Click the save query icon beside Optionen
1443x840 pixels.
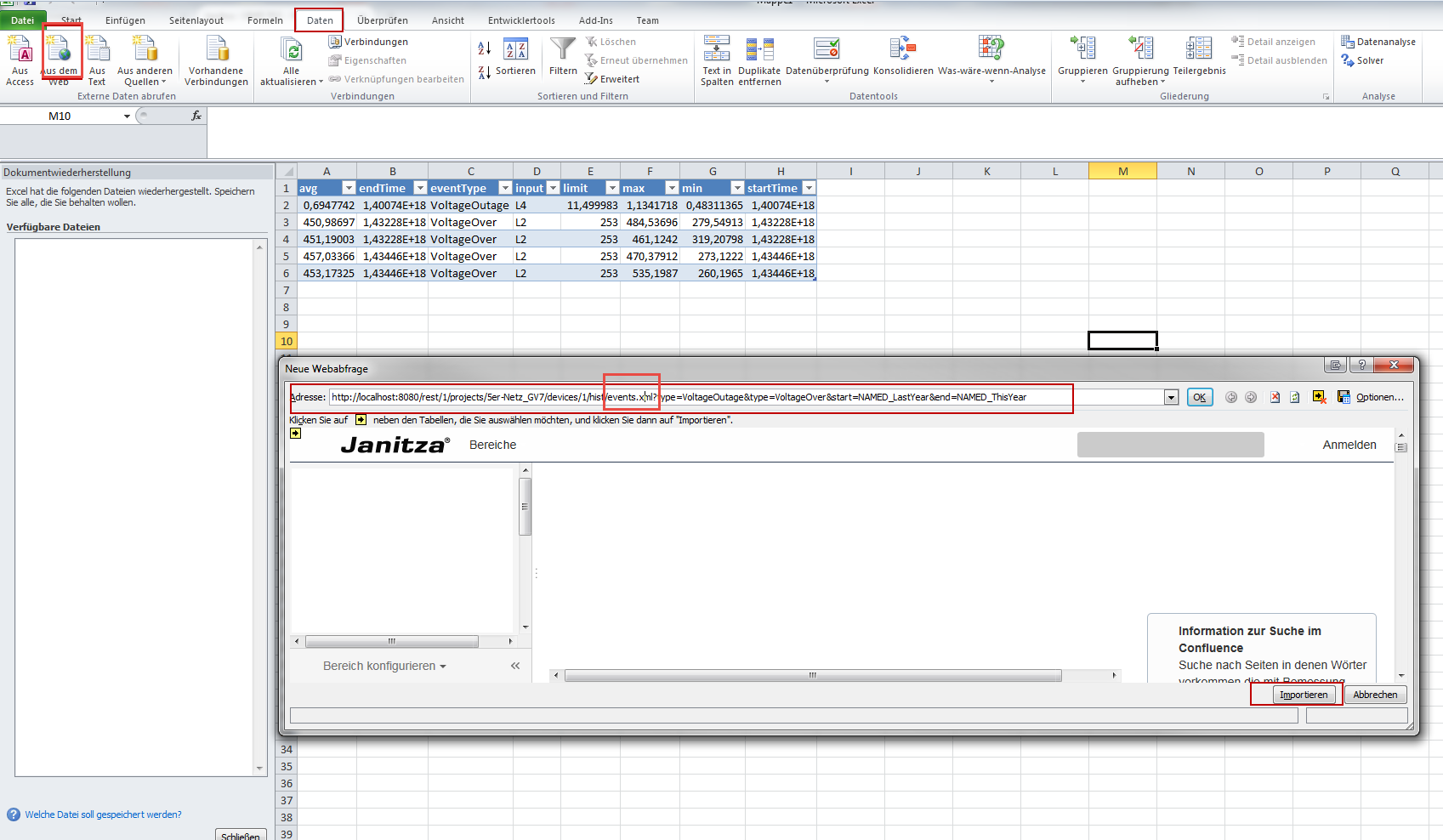point(1344,397)
